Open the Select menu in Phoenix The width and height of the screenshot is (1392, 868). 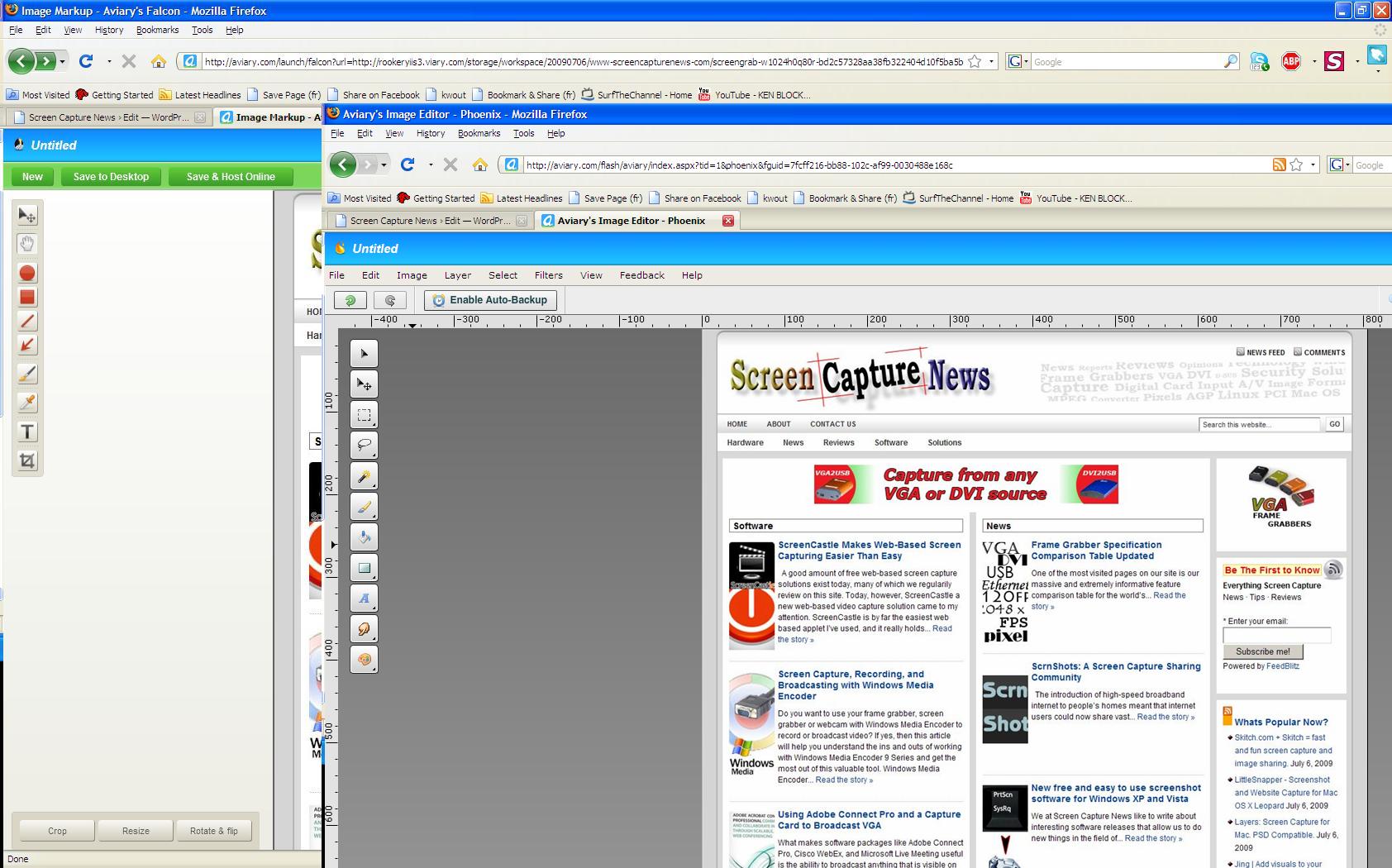pos(503,275)
